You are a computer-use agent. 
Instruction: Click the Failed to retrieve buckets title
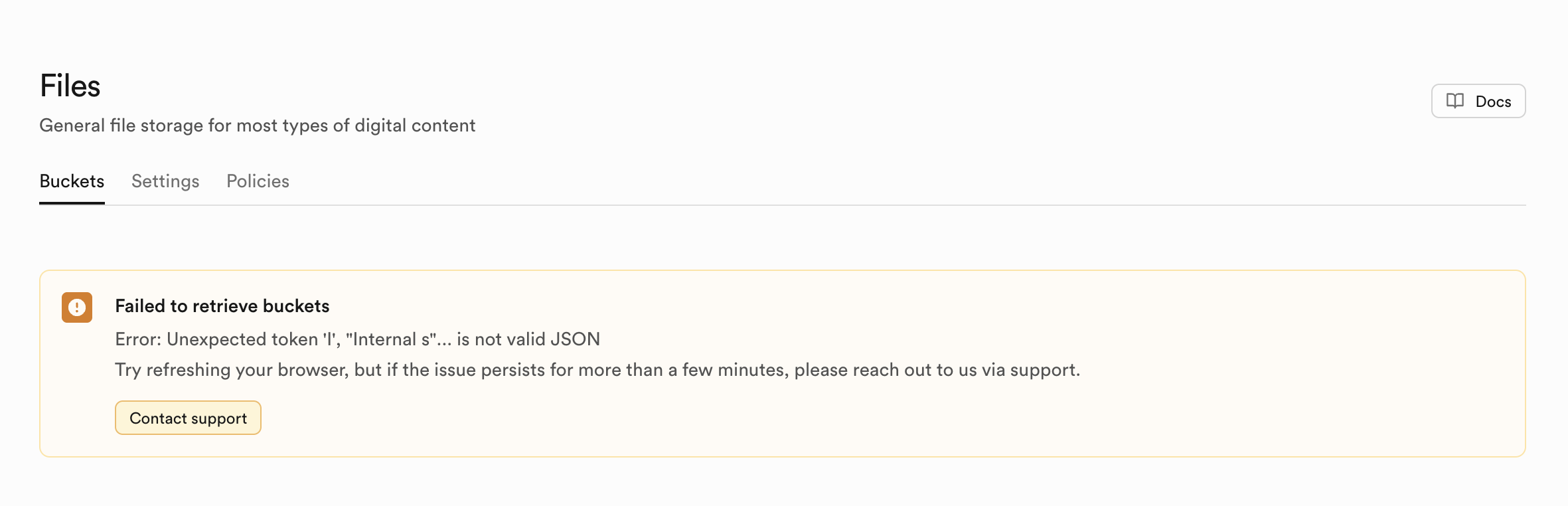point(222,306)
